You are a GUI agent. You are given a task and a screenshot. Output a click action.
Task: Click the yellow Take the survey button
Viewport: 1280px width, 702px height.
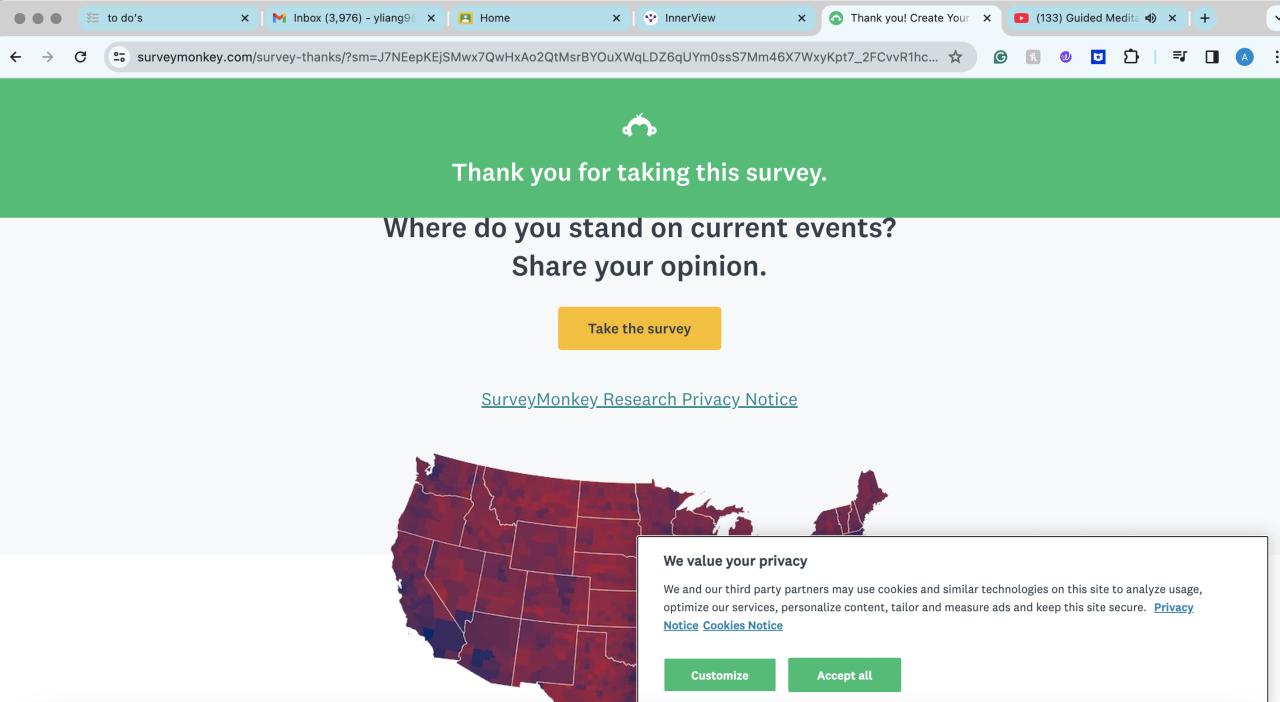639,328
